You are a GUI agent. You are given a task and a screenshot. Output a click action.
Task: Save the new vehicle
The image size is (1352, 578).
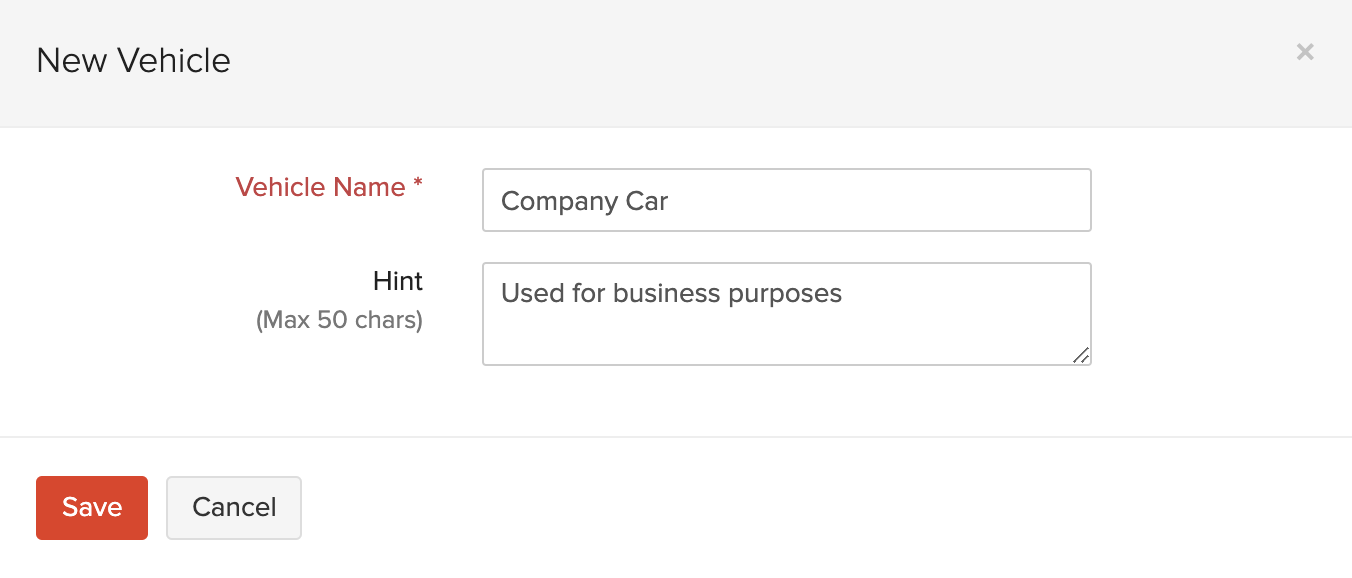[92, 508]
